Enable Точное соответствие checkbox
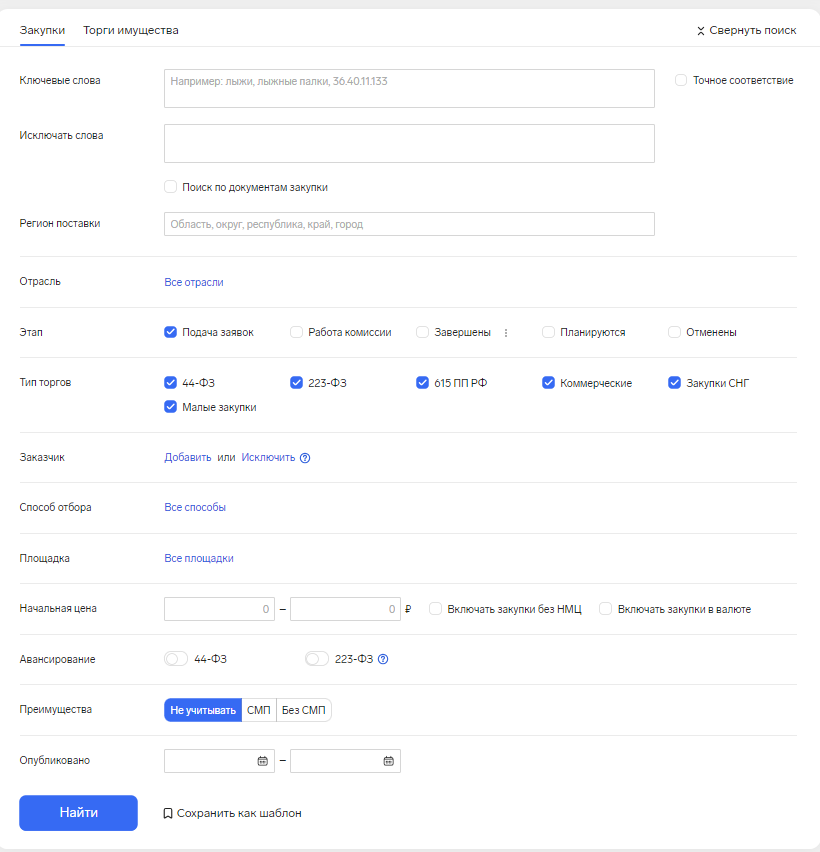The width and height of the screenshot is (820, 852). coord(681,80)
